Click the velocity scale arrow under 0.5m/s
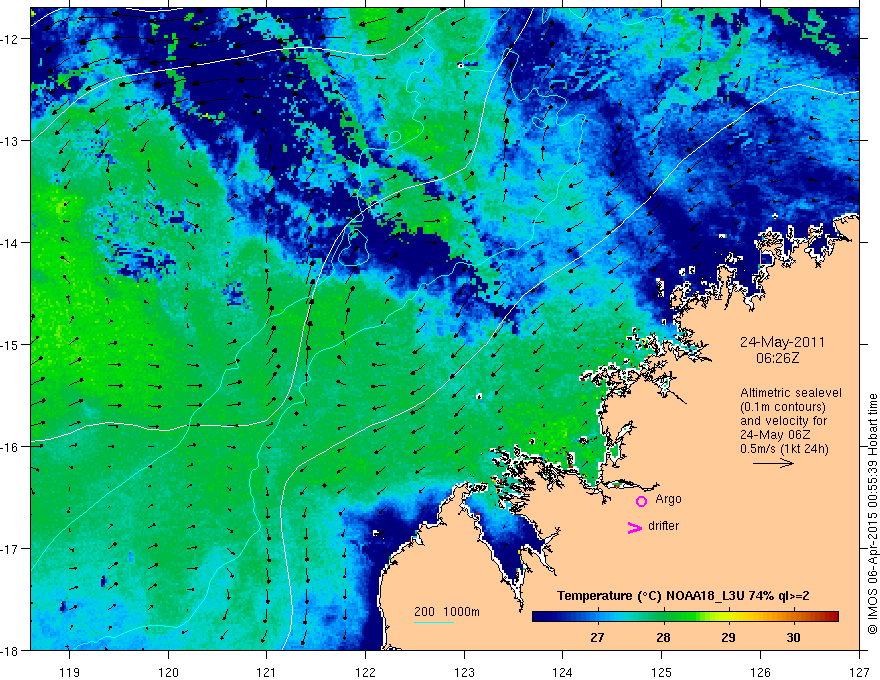The height and width of the screenshot is (680, 880). [773, 463]
